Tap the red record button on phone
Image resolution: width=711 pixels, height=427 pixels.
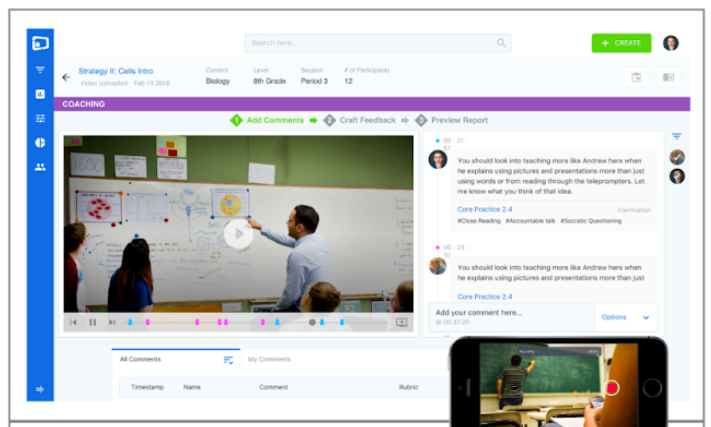pyautogui.click(x=611, y=388)
